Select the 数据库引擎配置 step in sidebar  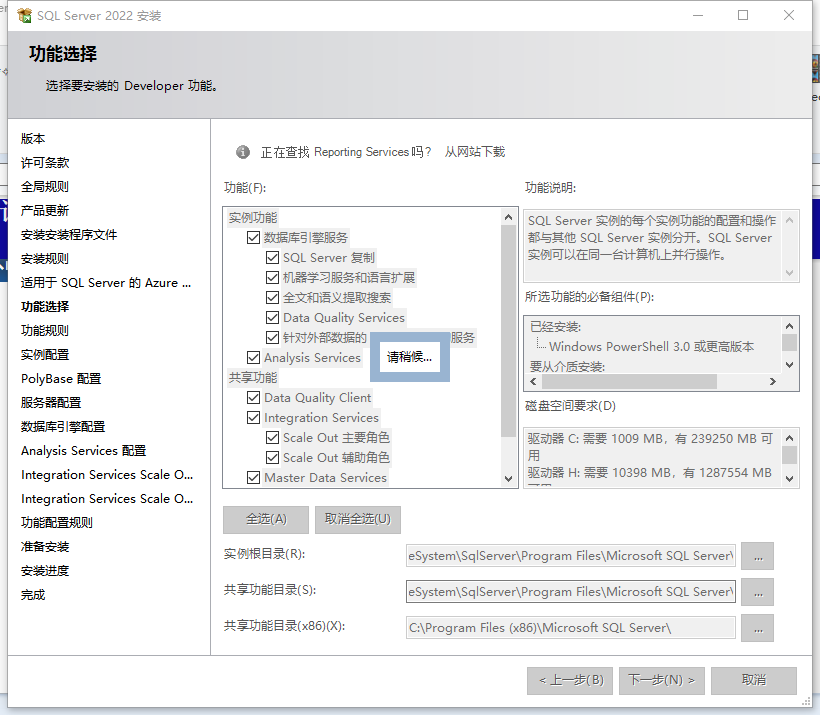point(63,427)
